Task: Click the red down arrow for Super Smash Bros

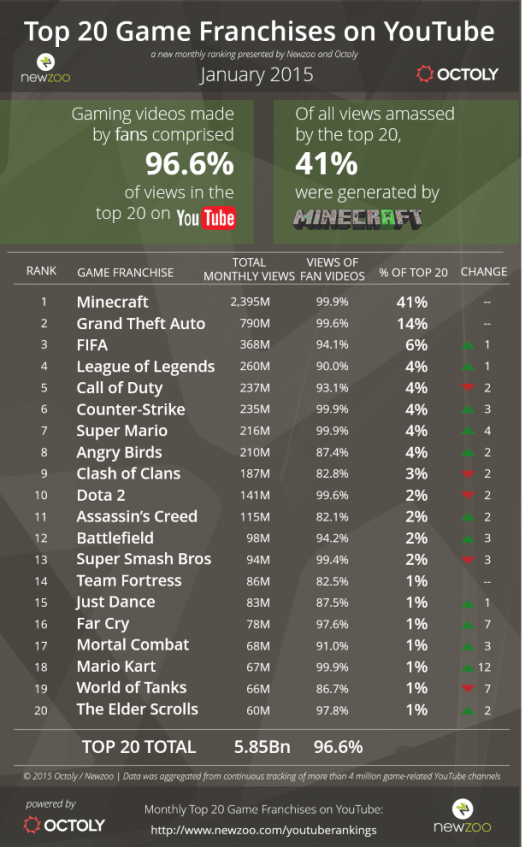Action: point(468,559)
